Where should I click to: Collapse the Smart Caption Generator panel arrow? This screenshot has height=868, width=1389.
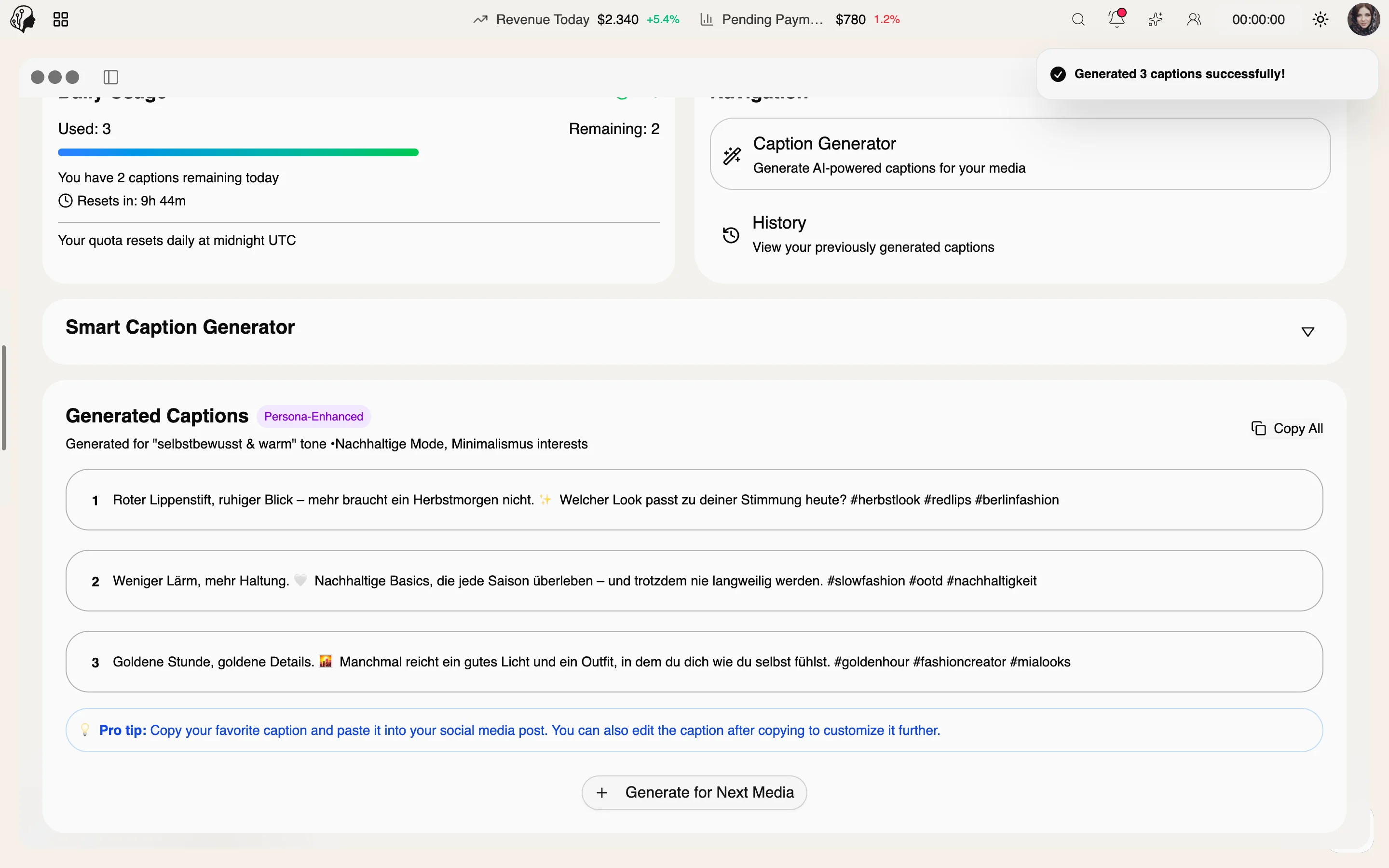click(1307, 332)
